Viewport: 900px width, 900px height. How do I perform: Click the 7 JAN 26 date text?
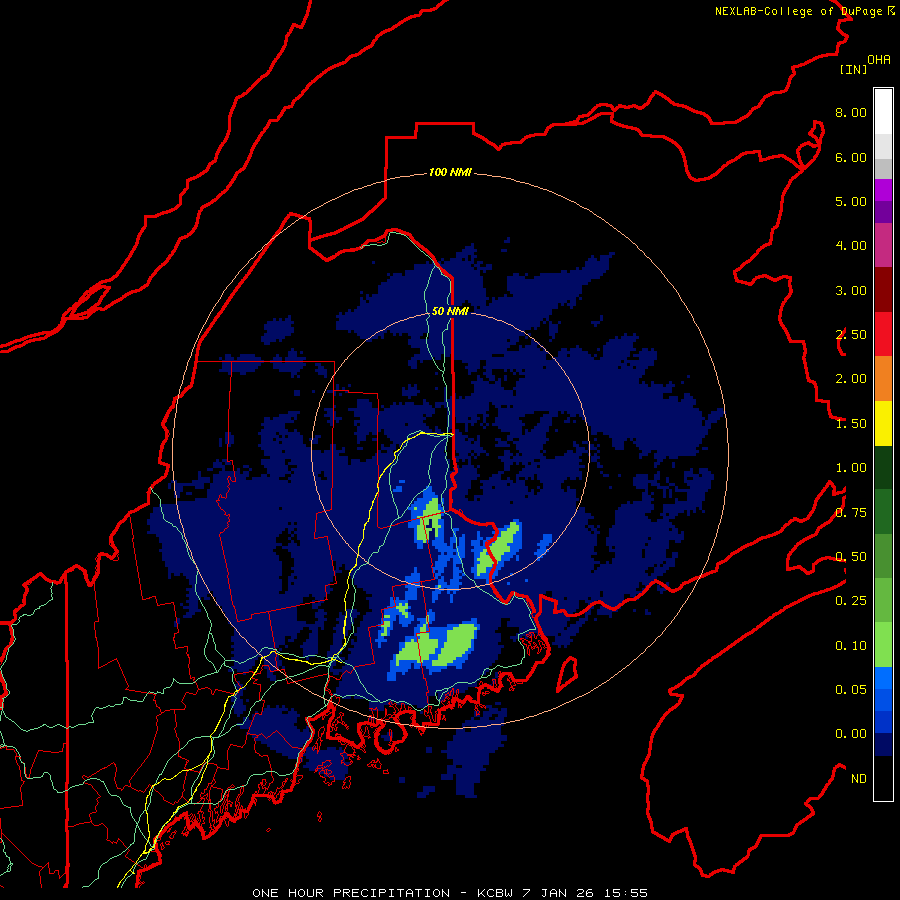[558, 893]
